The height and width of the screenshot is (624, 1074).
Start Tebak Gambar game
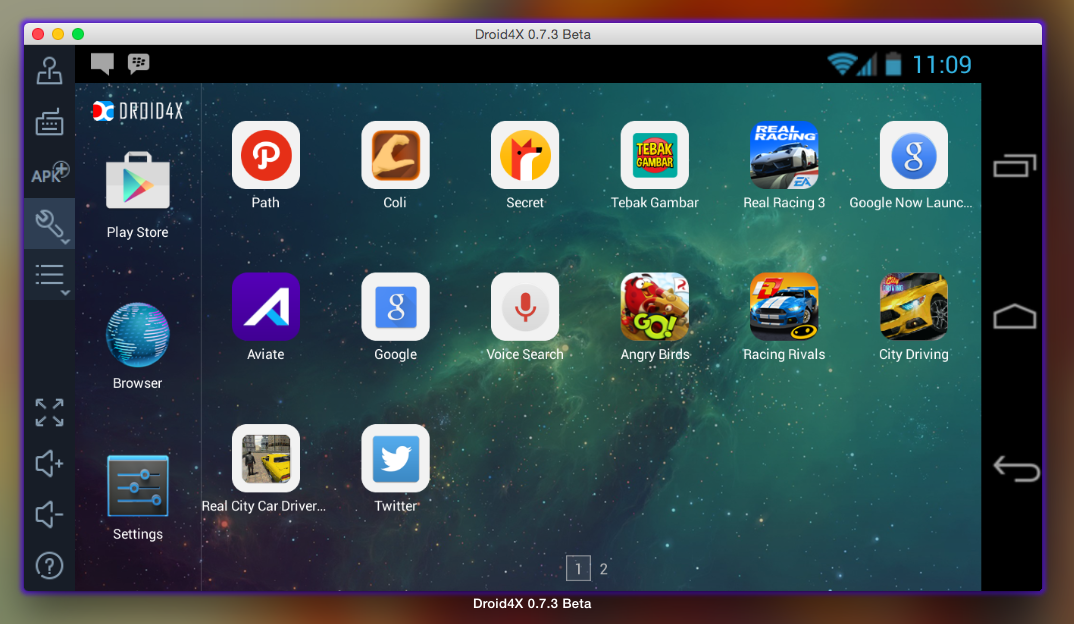coord(654,155)
